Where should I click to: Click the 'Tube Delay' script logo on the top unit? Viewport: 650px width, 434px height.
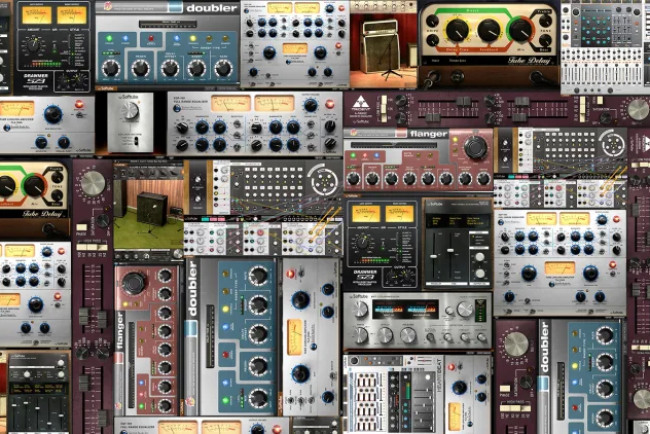click(529, 61)
